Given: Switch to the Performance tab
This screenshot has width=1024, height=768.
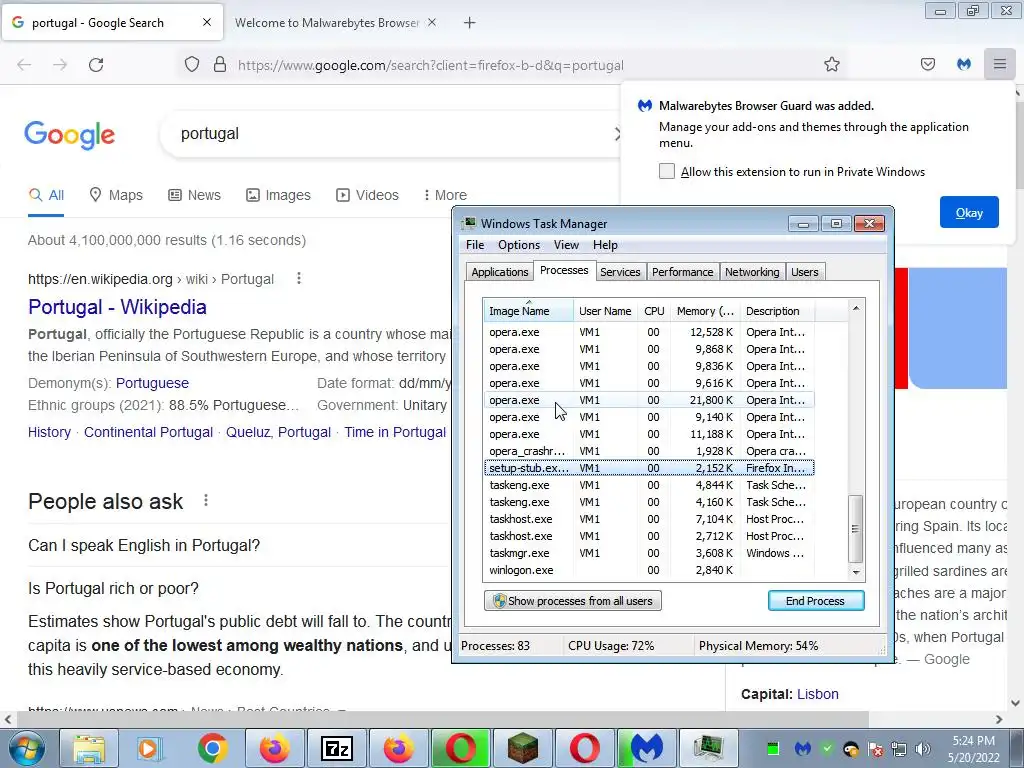Looking at the screenshot, I should tap(682, 272).
